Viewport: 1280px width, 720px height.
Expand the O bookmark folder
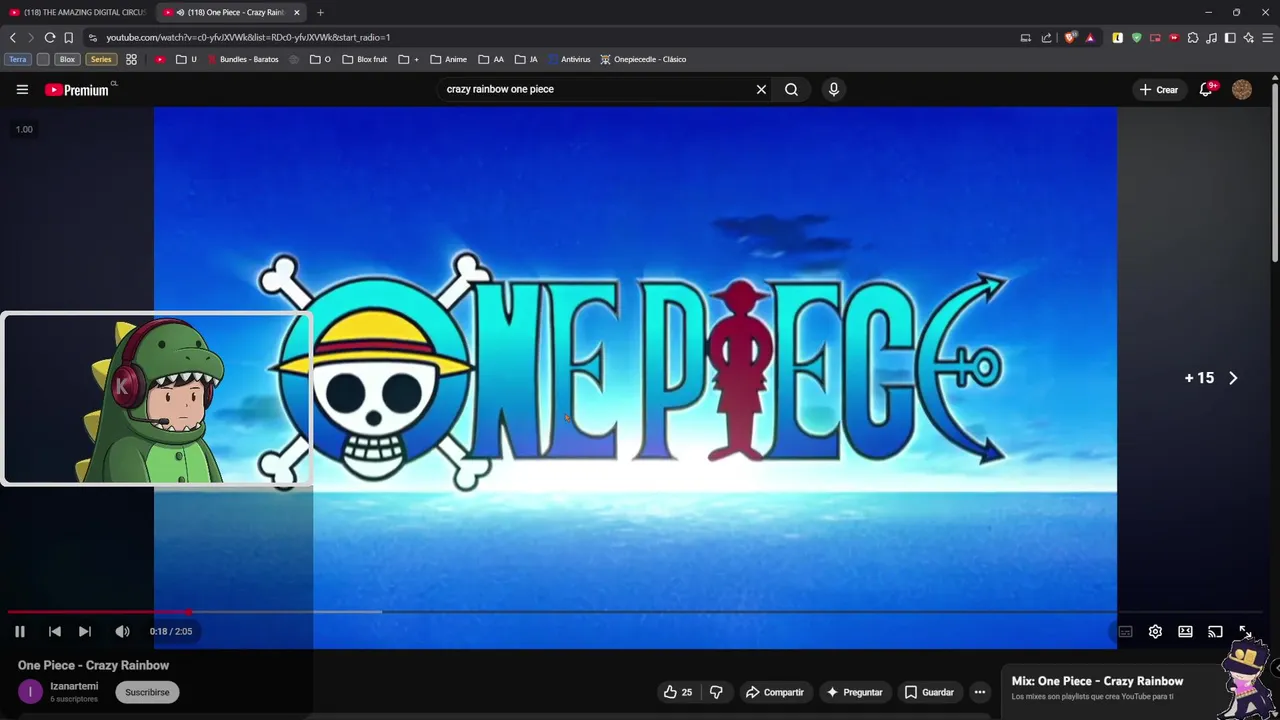coord(320,59)
